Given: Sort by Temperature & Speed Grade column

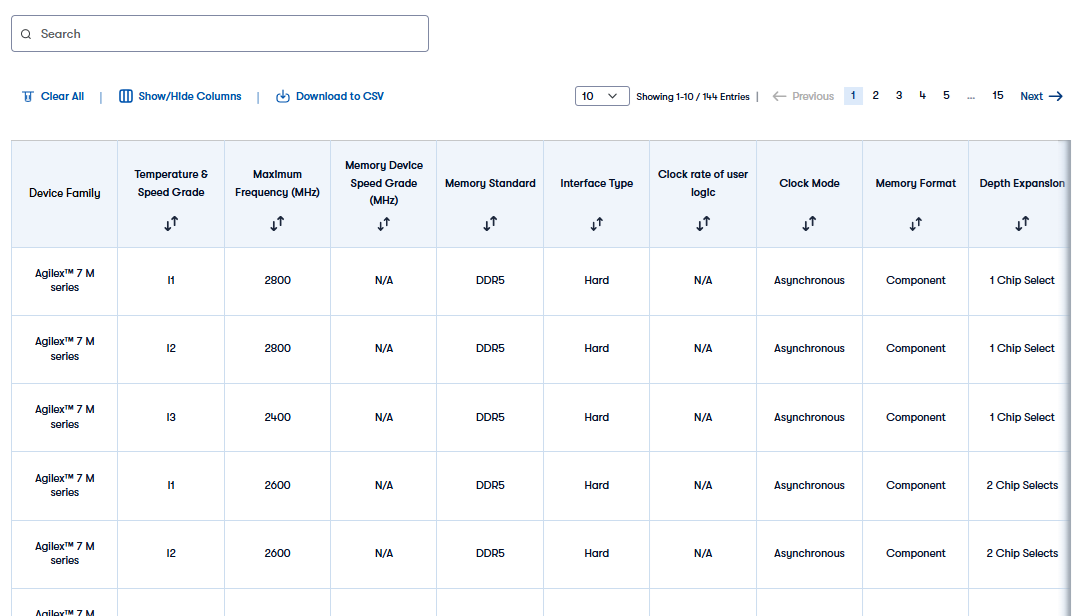Looking at the screenshot, I should [x=171, y=223].
